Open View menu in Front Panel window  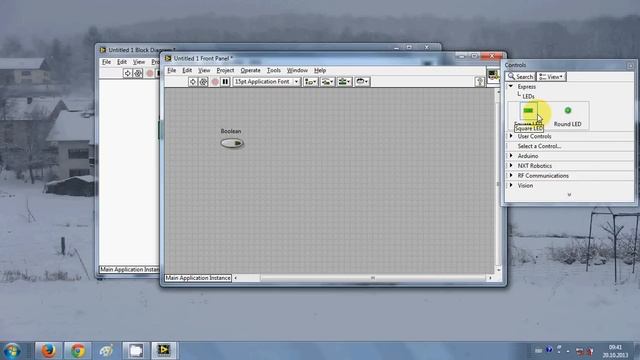[204, 70]
